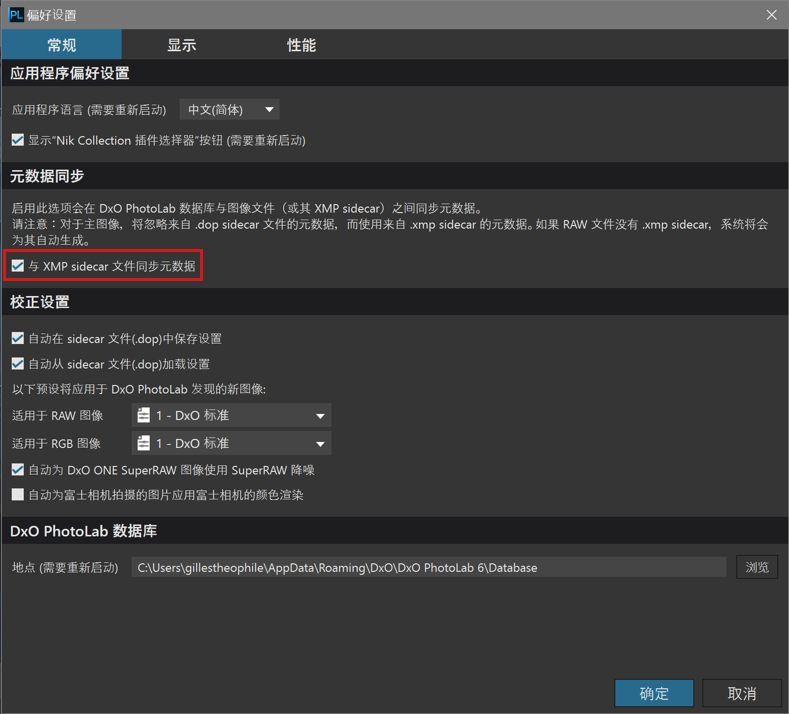Click the 以下预设将应用于 DxO PhotoLab 发现的新图像 text
Viewport: 789px width, 714px height.
(x=139, y=389)
